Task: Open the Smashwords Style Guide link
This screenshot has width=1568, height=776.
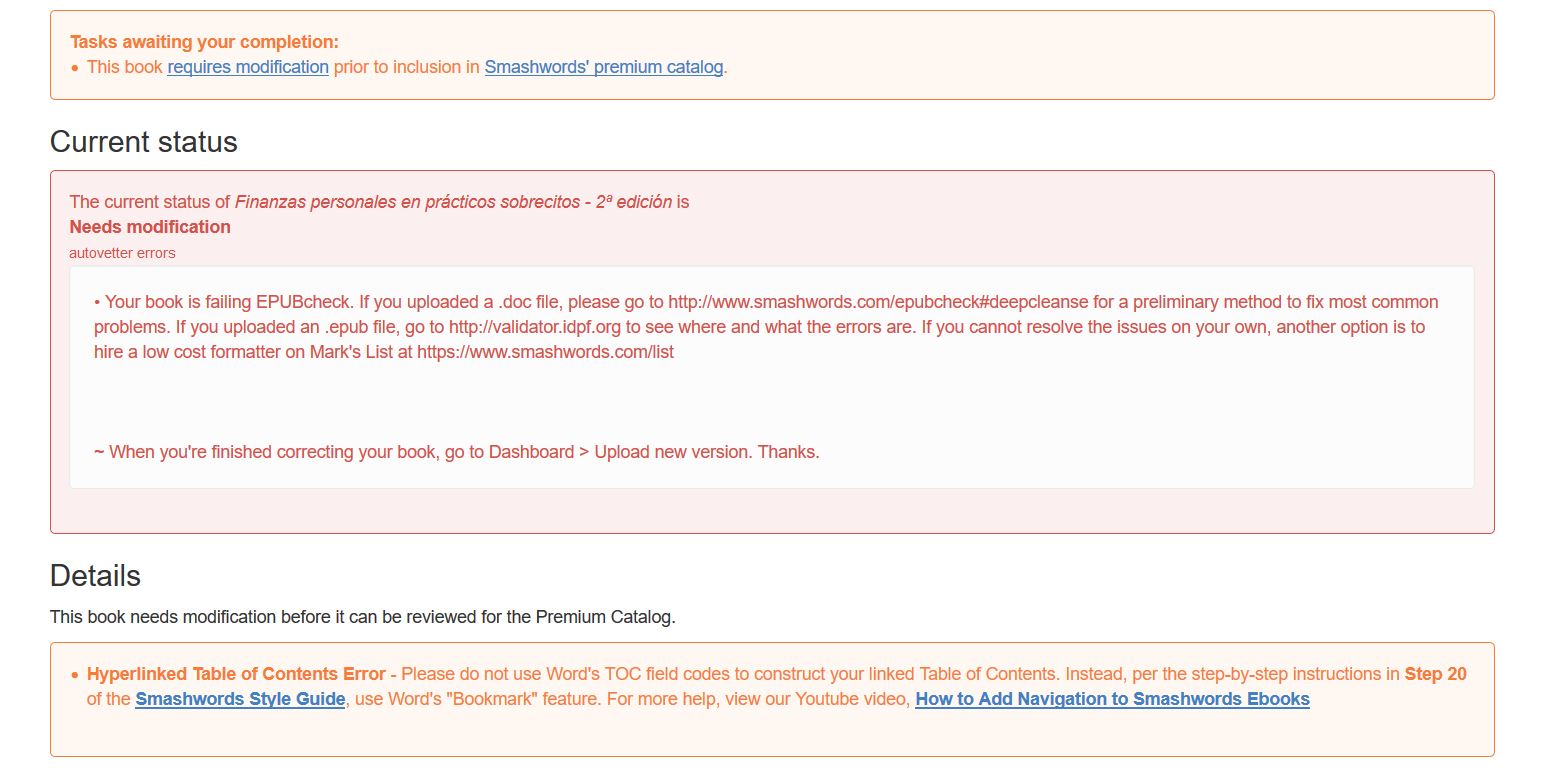Action: point(240,699)
